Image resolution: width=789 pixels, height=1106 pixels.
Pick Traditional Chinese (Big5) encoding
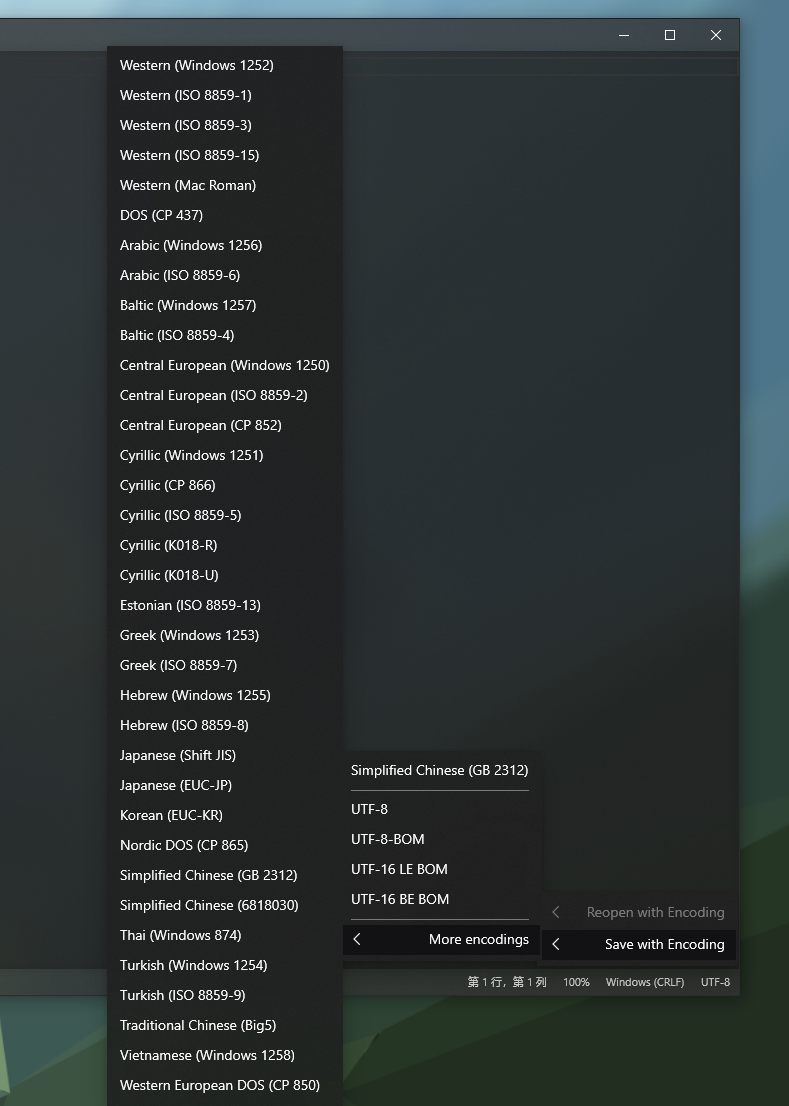pyautogui.click(x=225, y=1026)
